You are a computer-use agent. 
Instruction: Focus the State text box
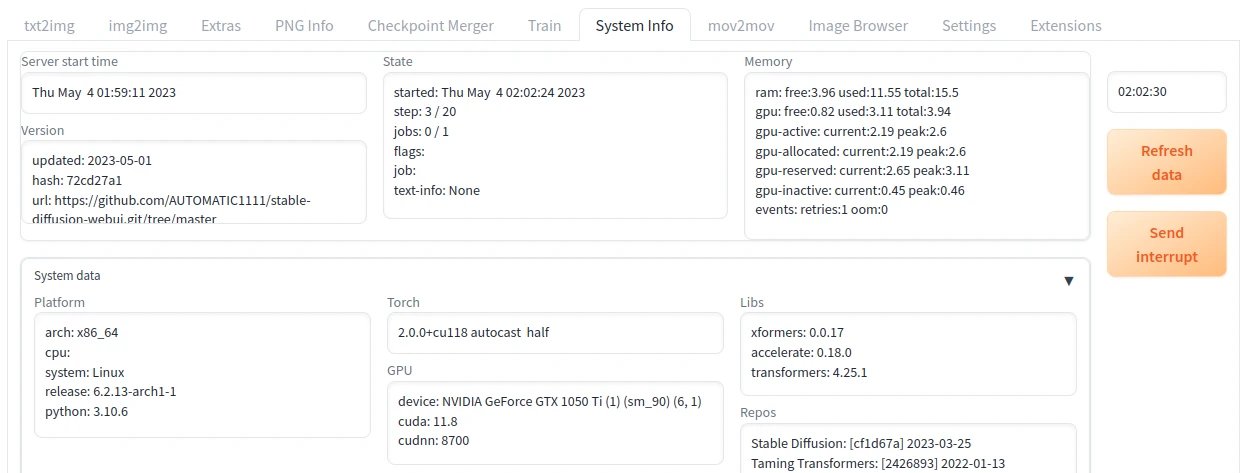click(x=555, y=145)
